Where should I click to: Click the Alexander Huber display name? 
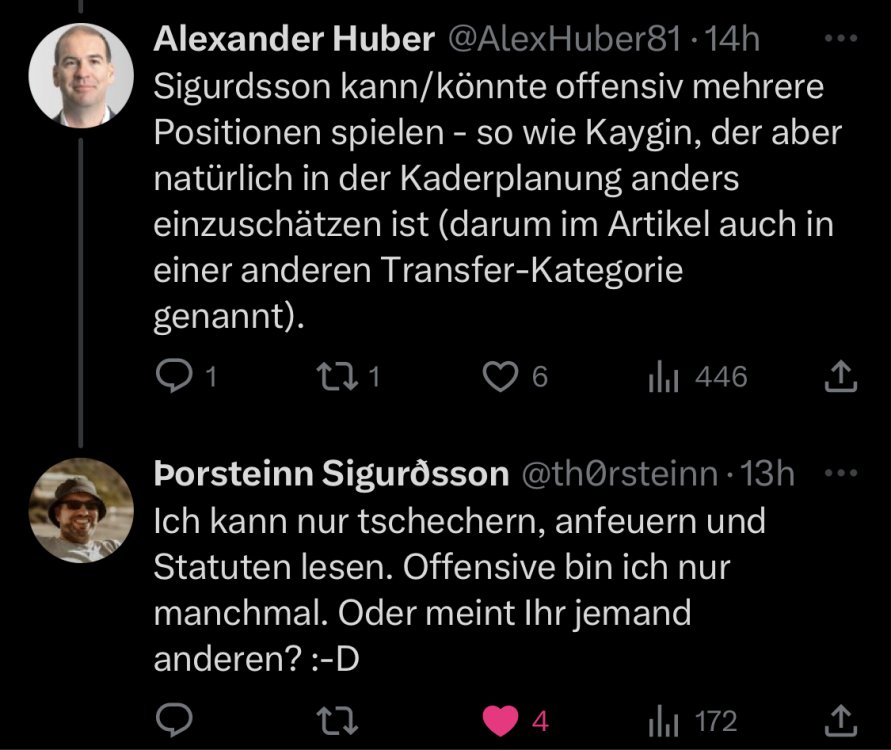(x=294, y=40)
